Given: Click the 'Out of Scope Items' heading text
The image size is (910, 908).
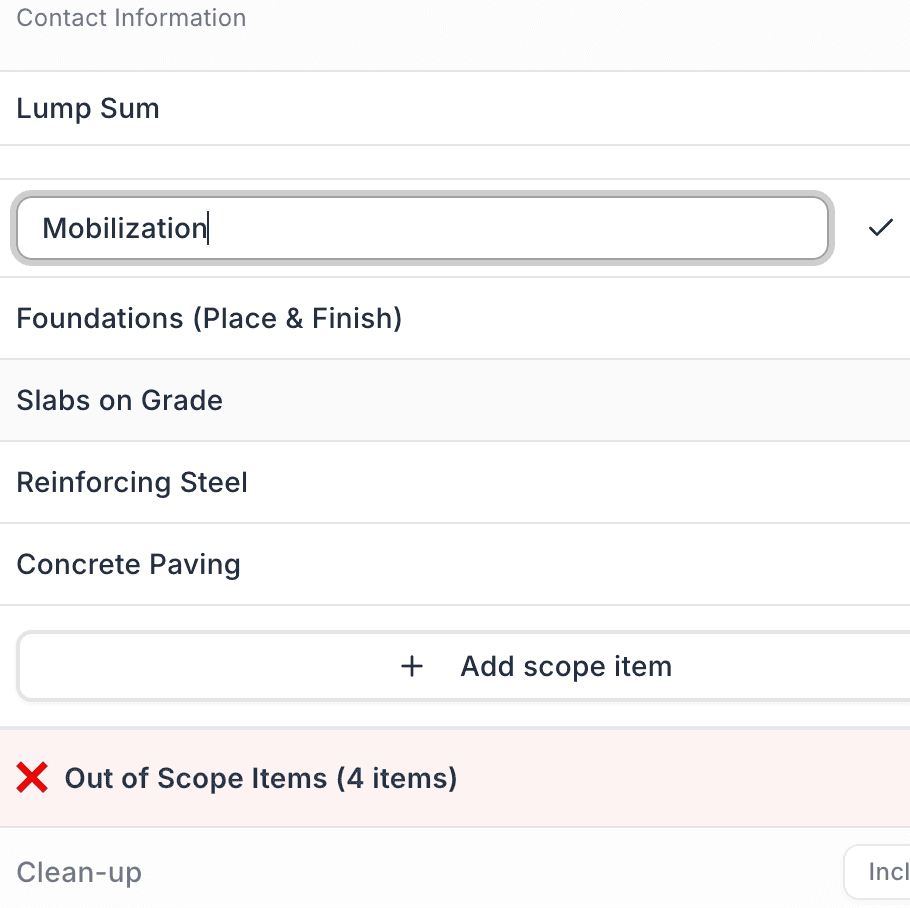Looking at the screenshot, I should click(x=196, y=778).
